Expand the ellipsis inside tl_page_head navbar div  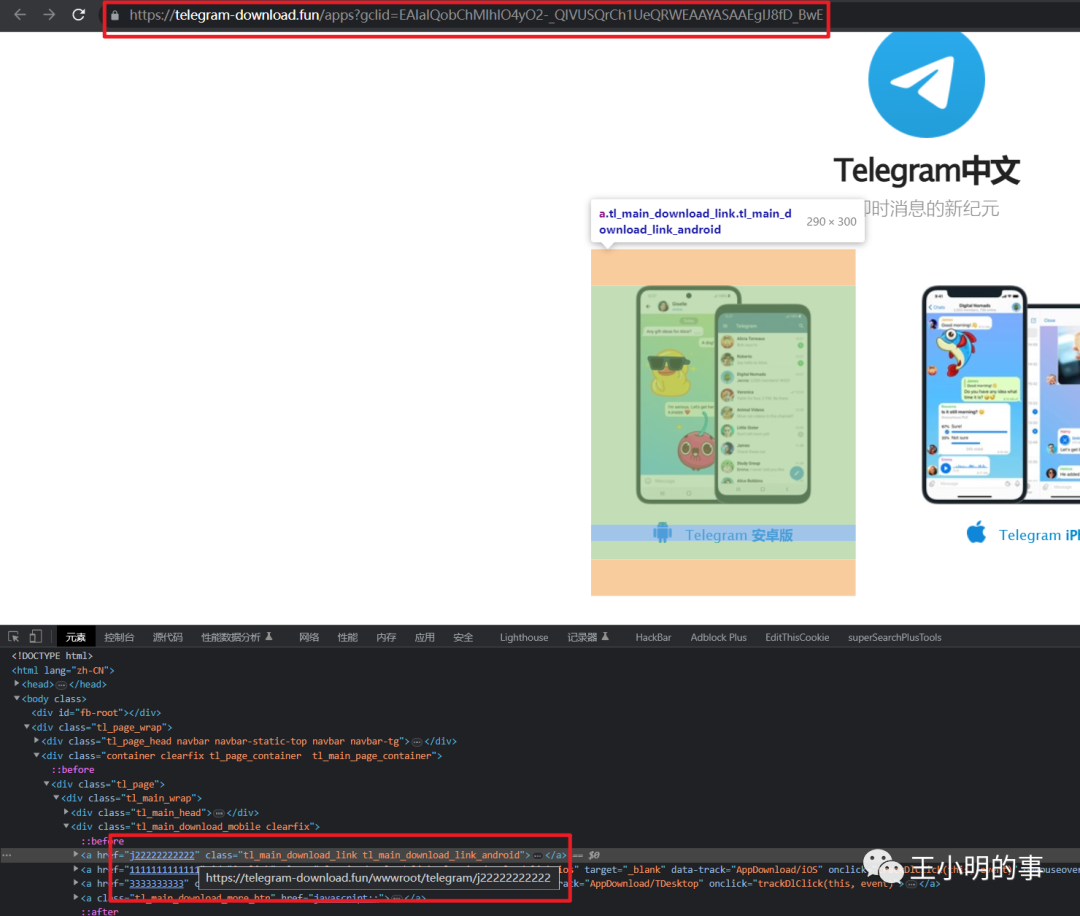tap(417, 742)
